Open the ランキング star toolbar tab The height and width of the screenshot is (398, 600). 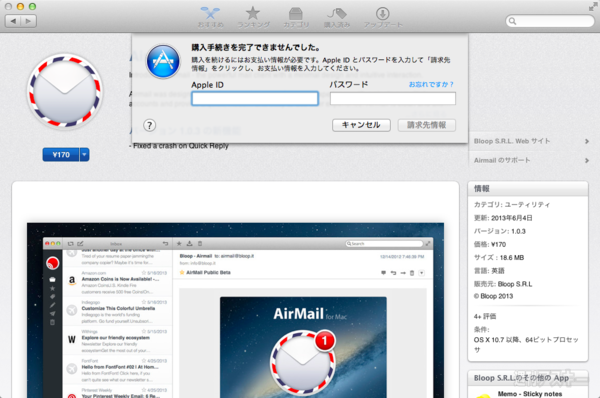(253, 17)
